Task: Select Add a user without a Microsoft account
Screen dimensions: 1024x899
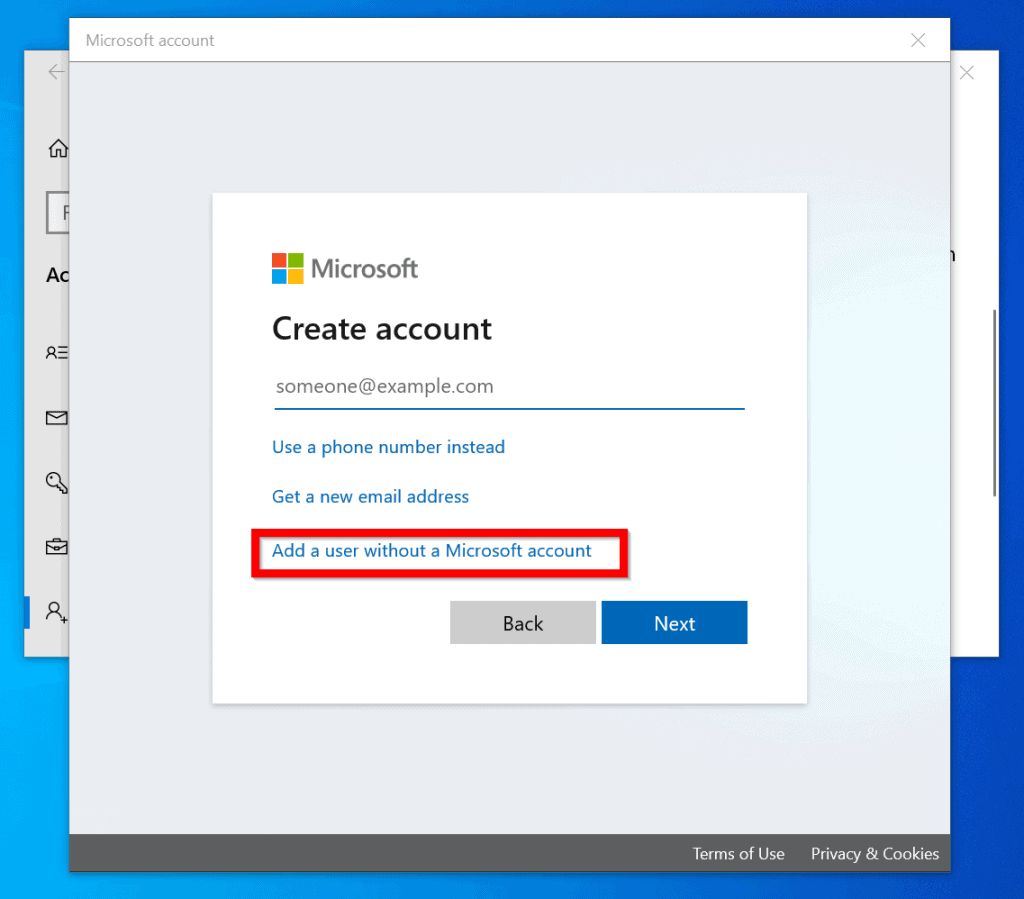Action: (432, 551)
